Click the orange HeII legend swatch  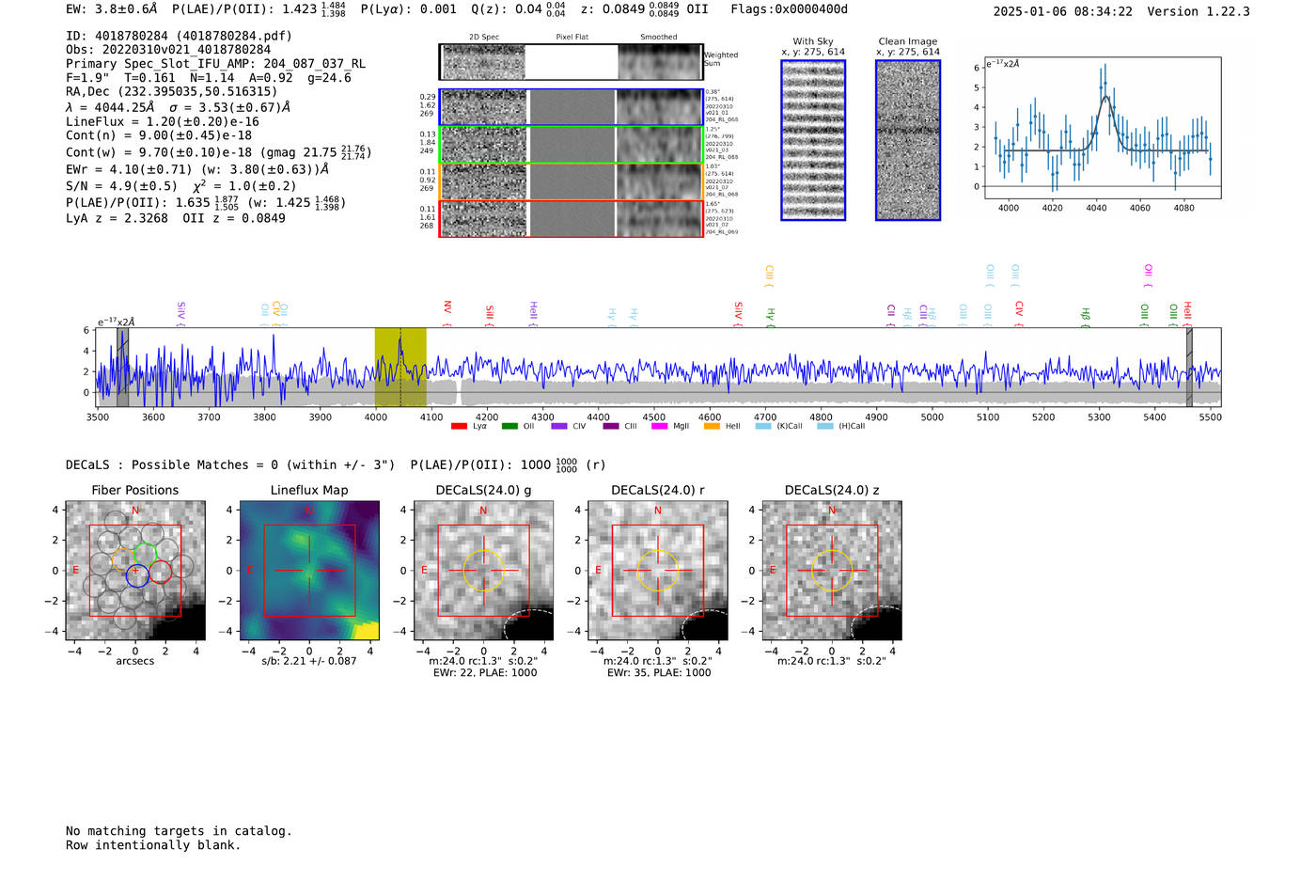712,426
